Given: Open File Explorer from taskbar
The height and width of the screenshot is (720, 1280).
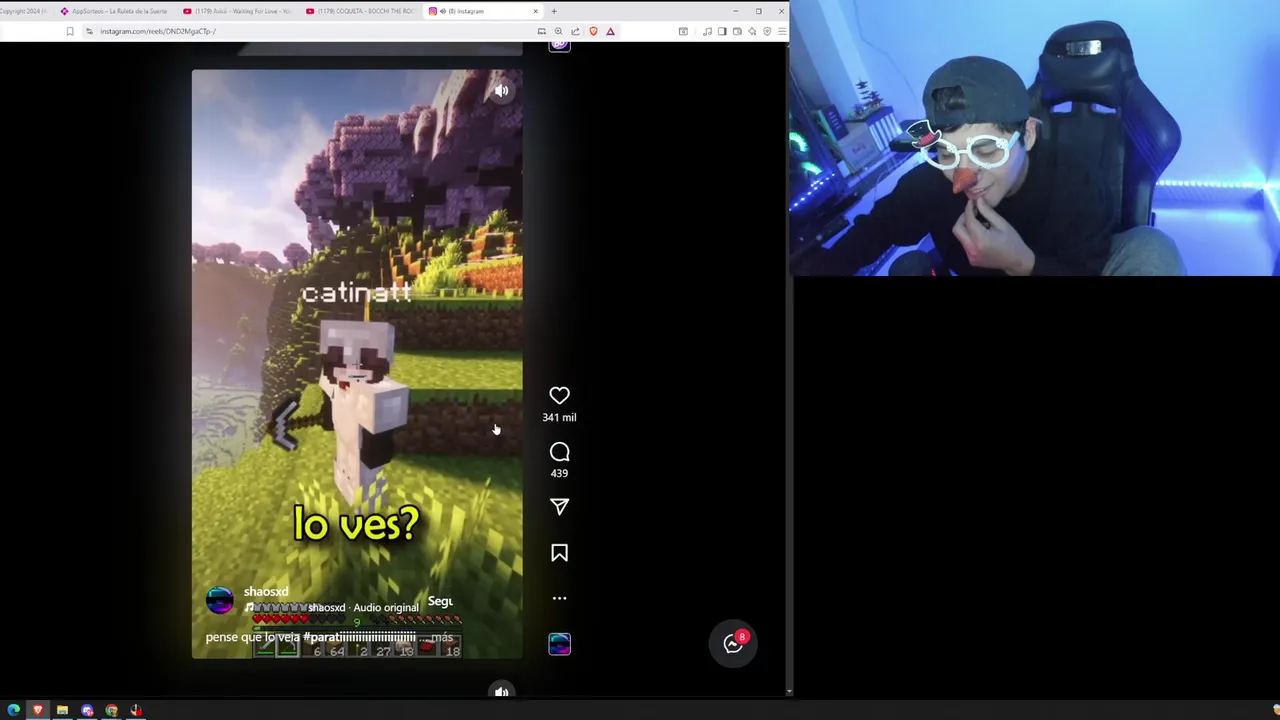Looking at the screenshot, I should pyautogui.click(x=62, y=710).
